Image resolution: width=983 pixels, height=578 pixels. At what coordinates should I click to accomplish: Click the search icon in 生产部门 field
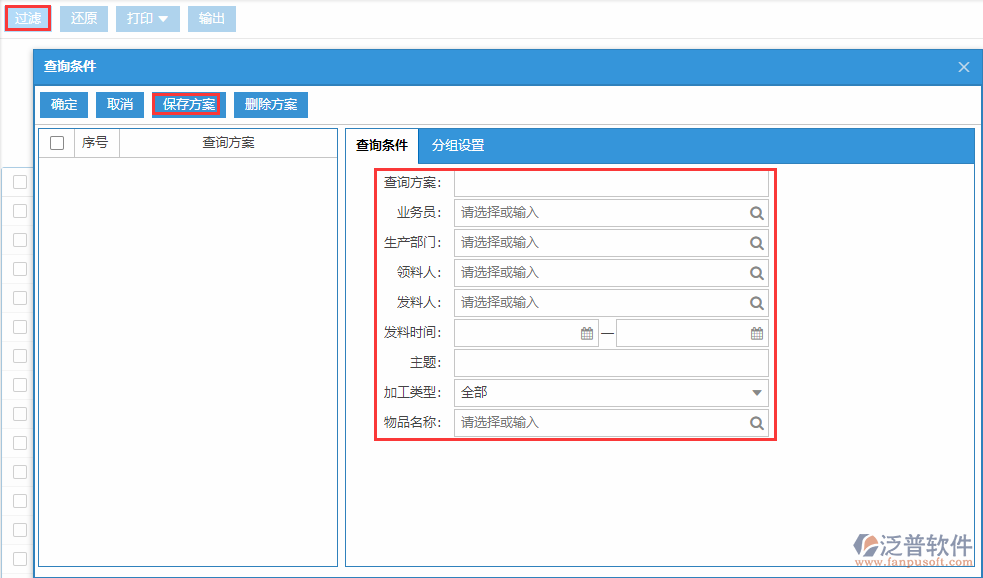pyautogui.click(x=757, y=243)
